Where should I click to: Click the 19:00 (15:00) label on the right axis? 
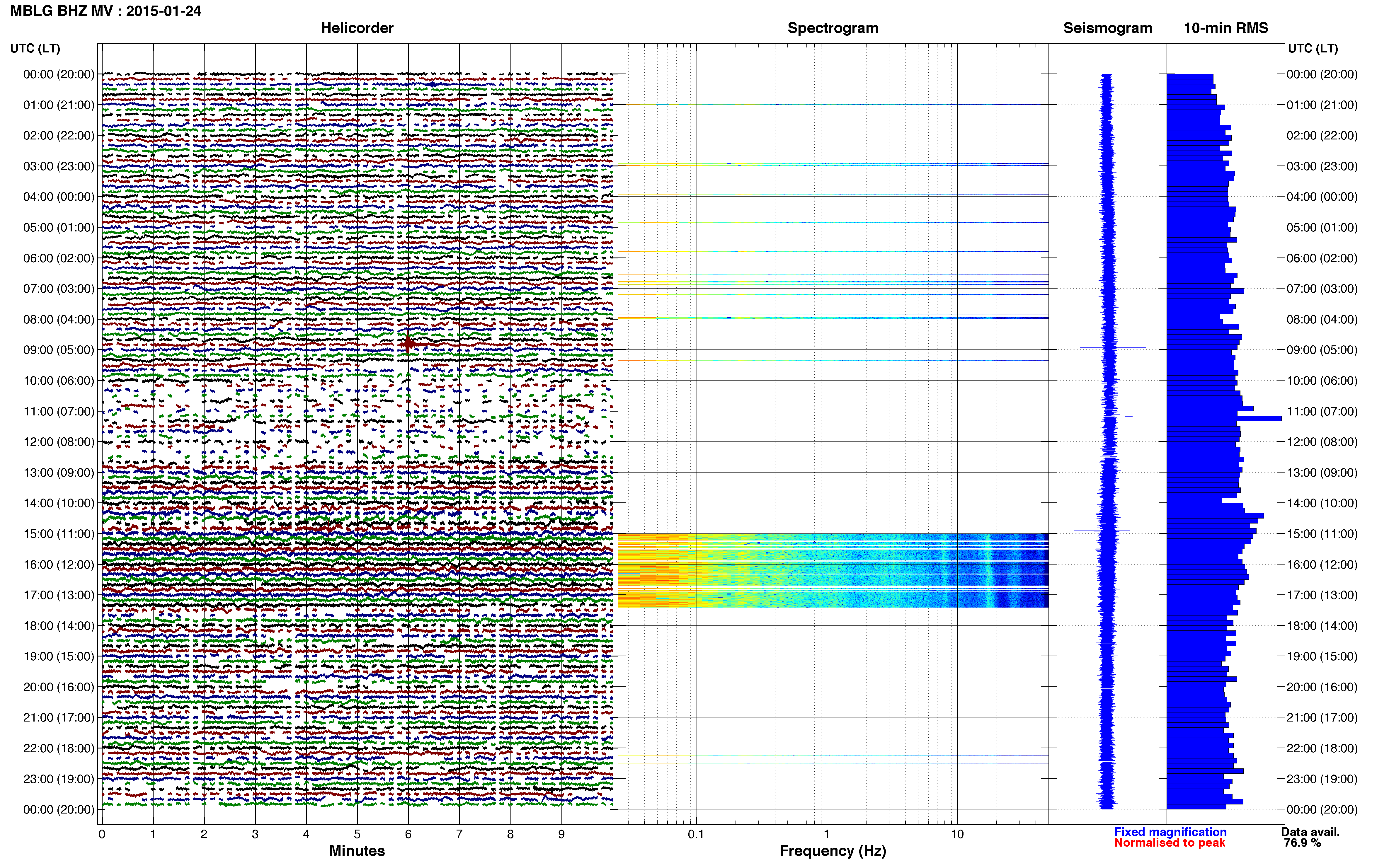coord(1322,656)
